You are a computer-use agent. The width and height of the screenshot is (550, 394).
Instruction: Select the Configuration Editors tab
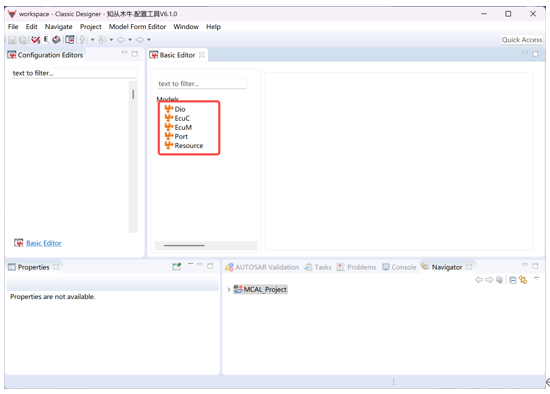46,55
